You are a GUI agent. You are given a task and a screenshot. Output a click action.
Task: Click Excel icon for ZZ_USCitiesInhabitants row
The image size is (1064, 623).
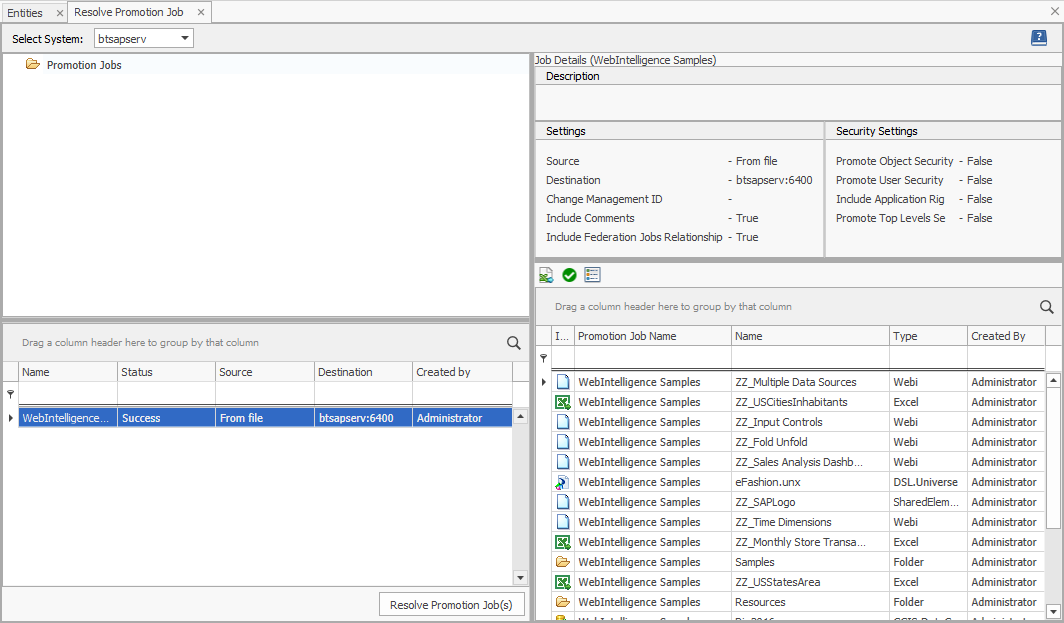(x=563, y=402)
